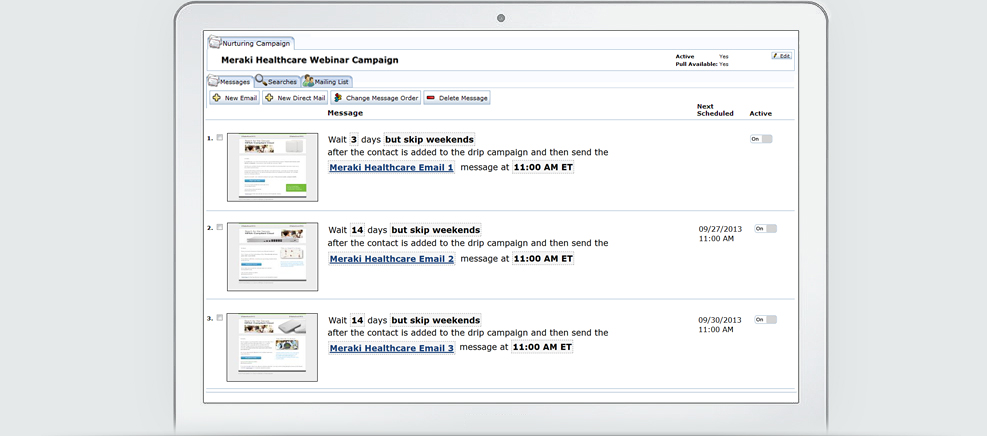Click the envelope icon on Messages tab
The image size is (987, 436).
click(x=213, y=82)
